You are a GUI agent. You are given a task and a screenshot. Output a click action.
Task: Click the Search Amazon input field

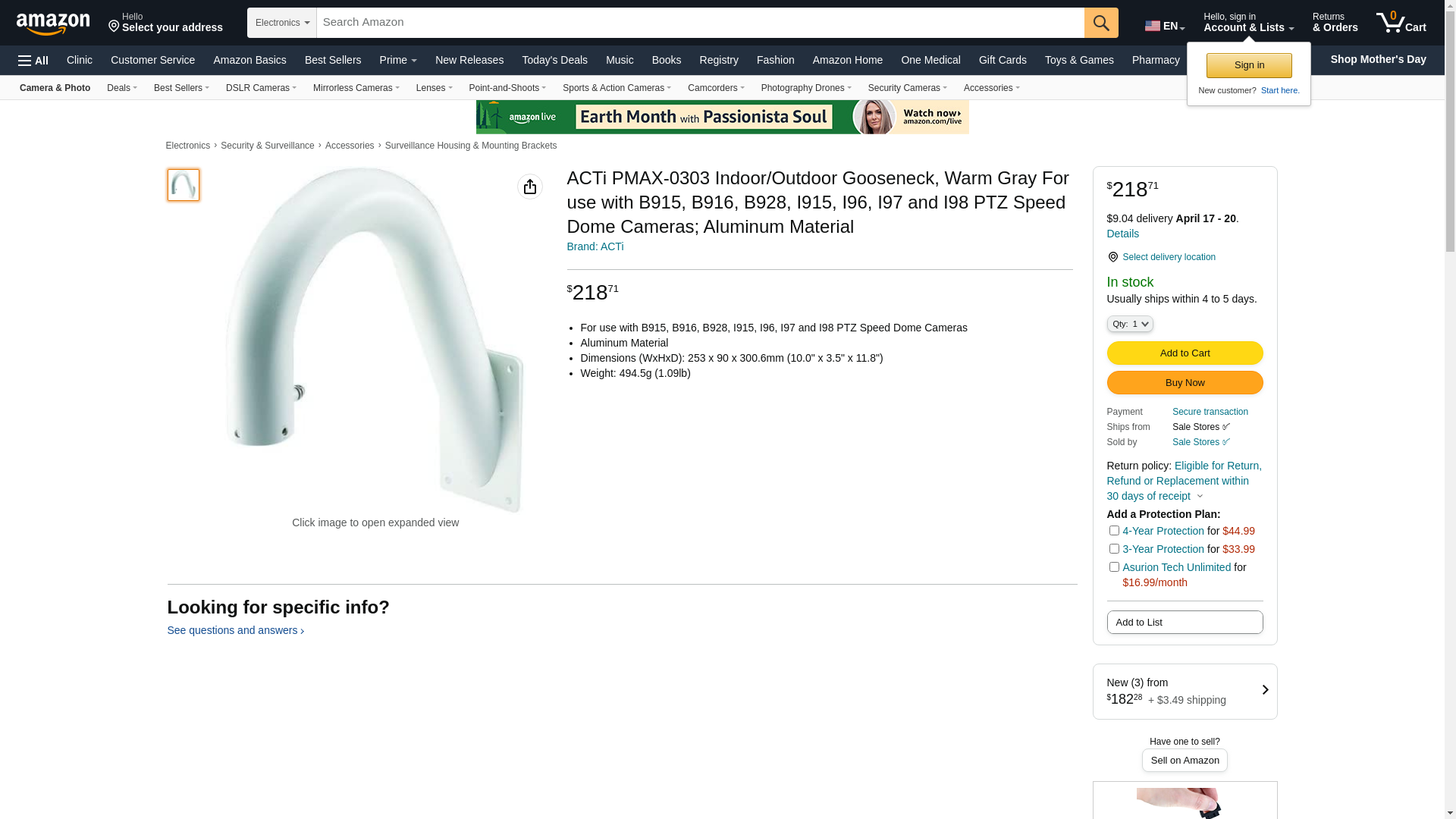(700, 23)
